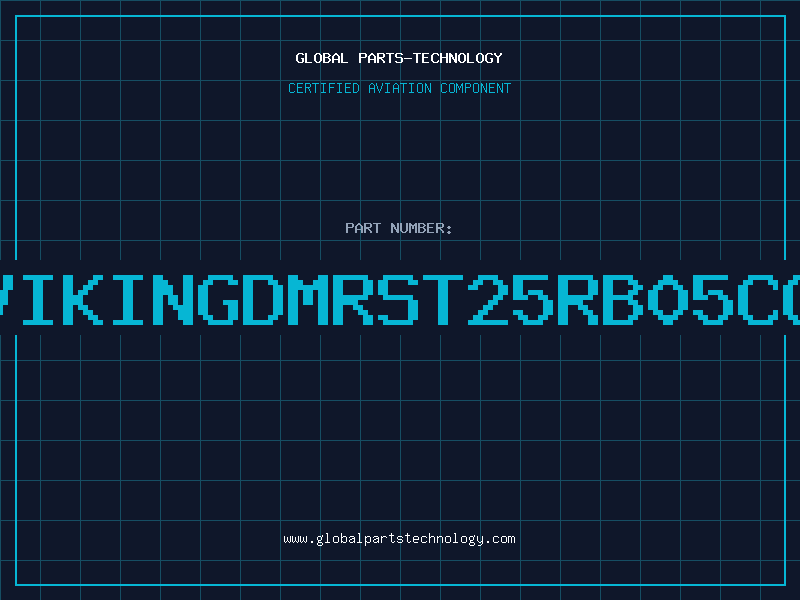Select the word GLOBAL in the title
The width and height of the screenshot is (800, 600).
pos(321,58)
